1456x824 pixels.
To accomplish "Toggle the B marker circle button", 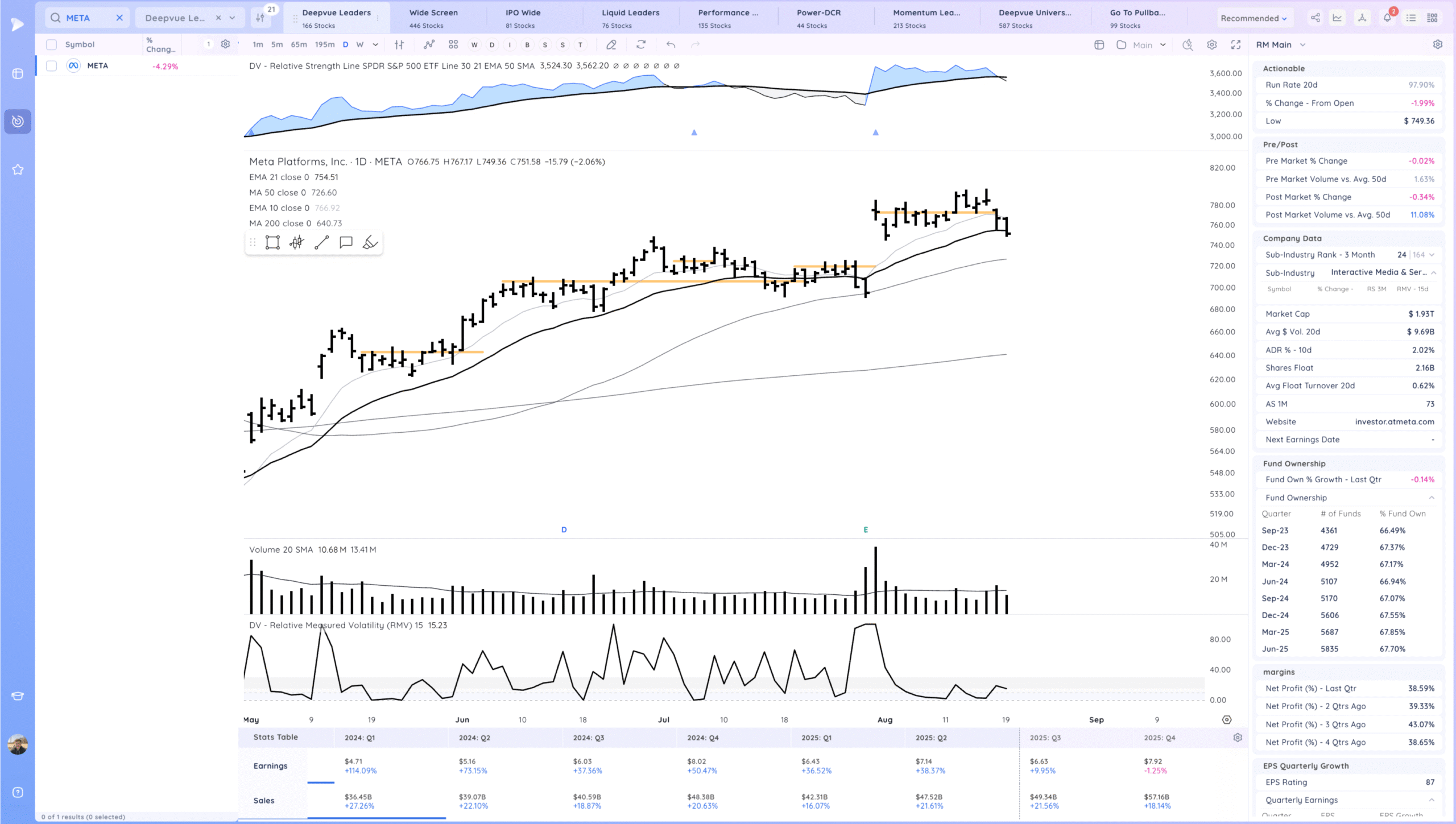I will pos(527,44).
